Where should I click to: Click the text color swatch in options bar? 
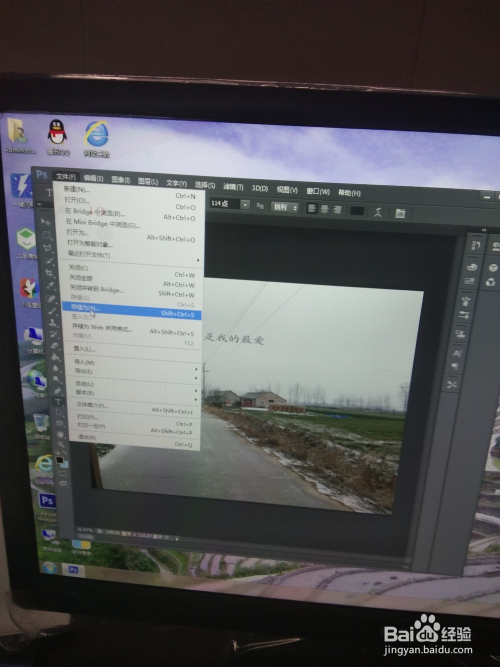[357, 211]
